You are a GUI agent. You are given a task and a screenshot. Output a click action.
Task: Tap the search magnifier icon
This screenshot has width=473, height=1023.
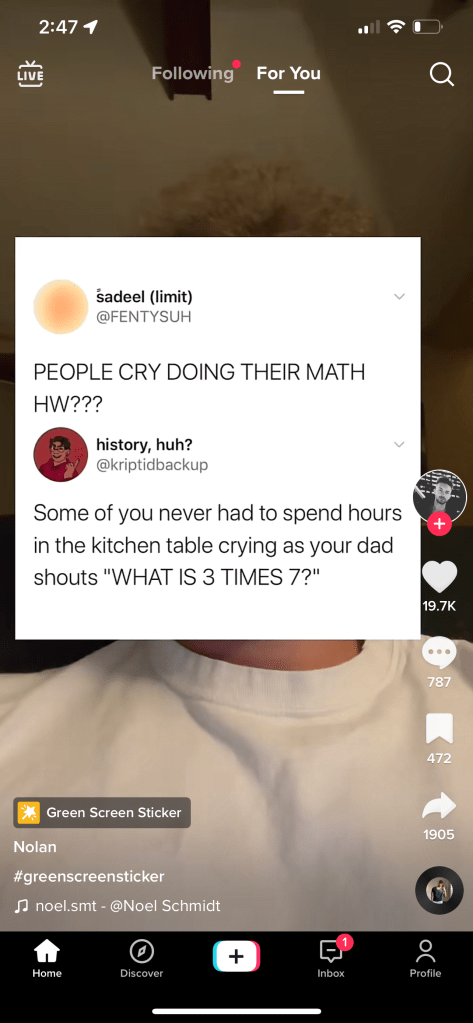coord(442,74)
